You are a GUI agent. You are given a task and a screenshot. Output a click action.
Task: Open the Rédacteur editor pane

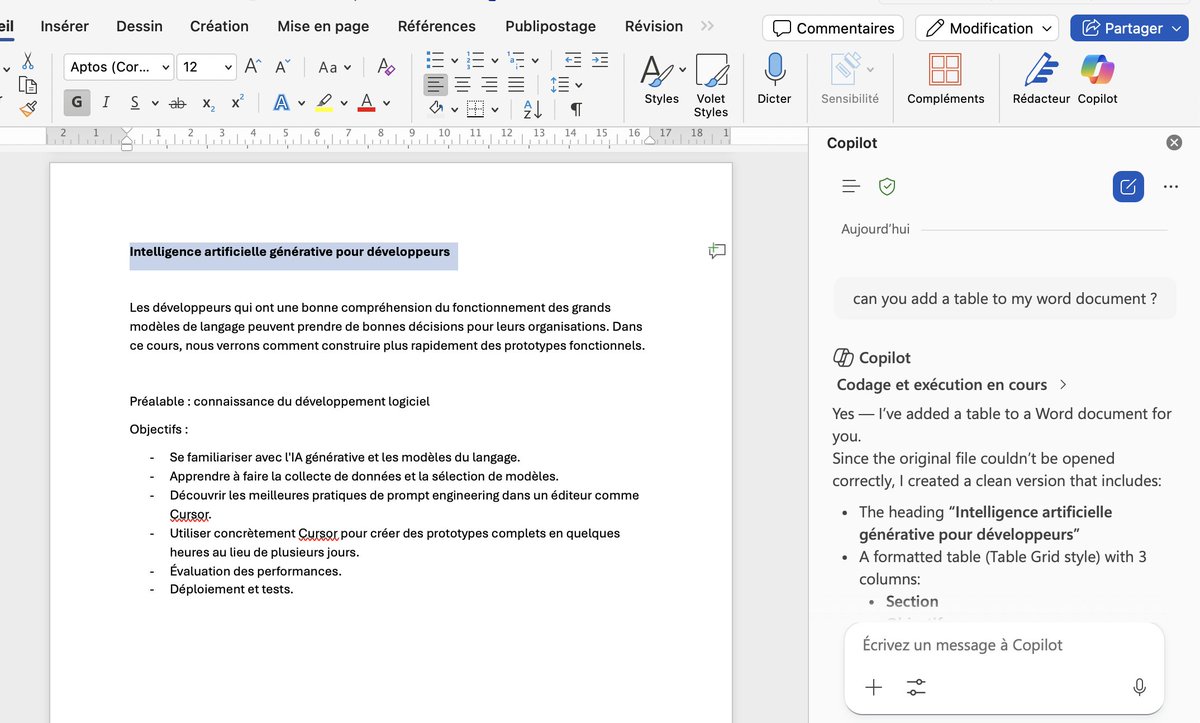[1041, 79]
